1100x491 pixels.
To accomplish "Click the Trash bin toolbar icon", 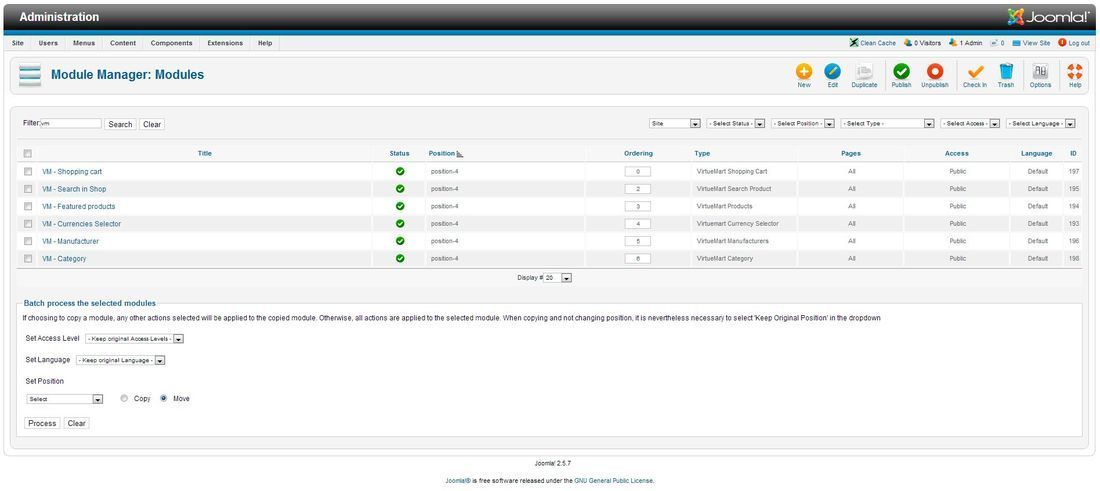I will 1006,72.
